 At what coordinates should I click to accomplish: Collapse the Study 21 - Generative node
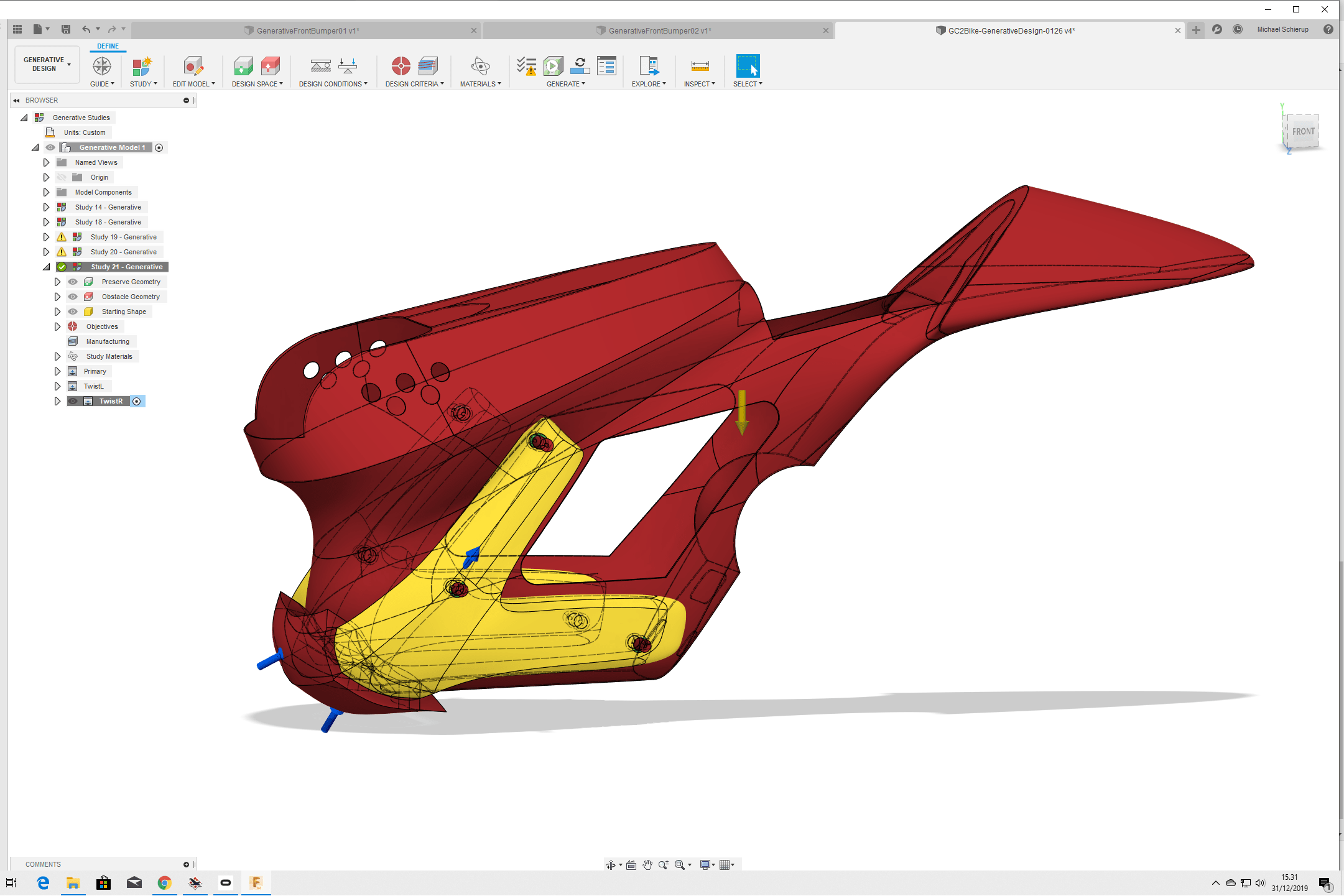tap(46, 267)
